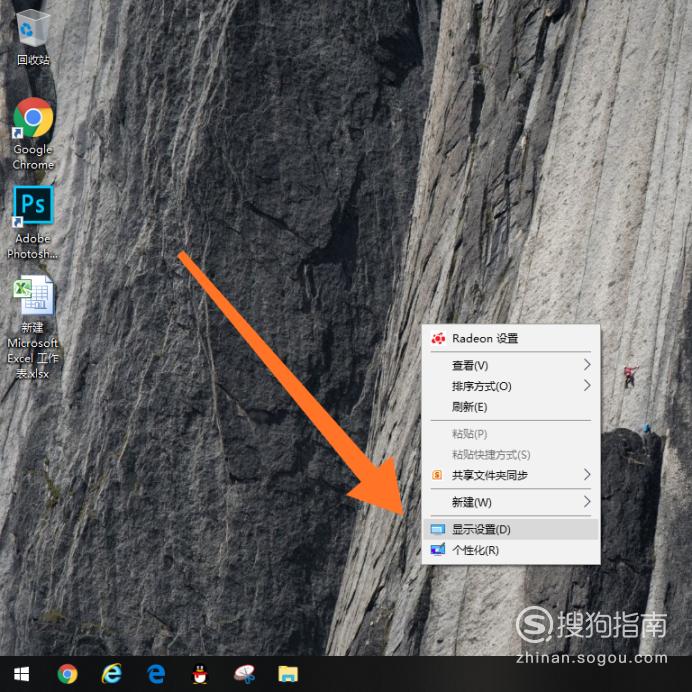Open the Windows Start button
The image size is (692, 692).
pos(21,674)
